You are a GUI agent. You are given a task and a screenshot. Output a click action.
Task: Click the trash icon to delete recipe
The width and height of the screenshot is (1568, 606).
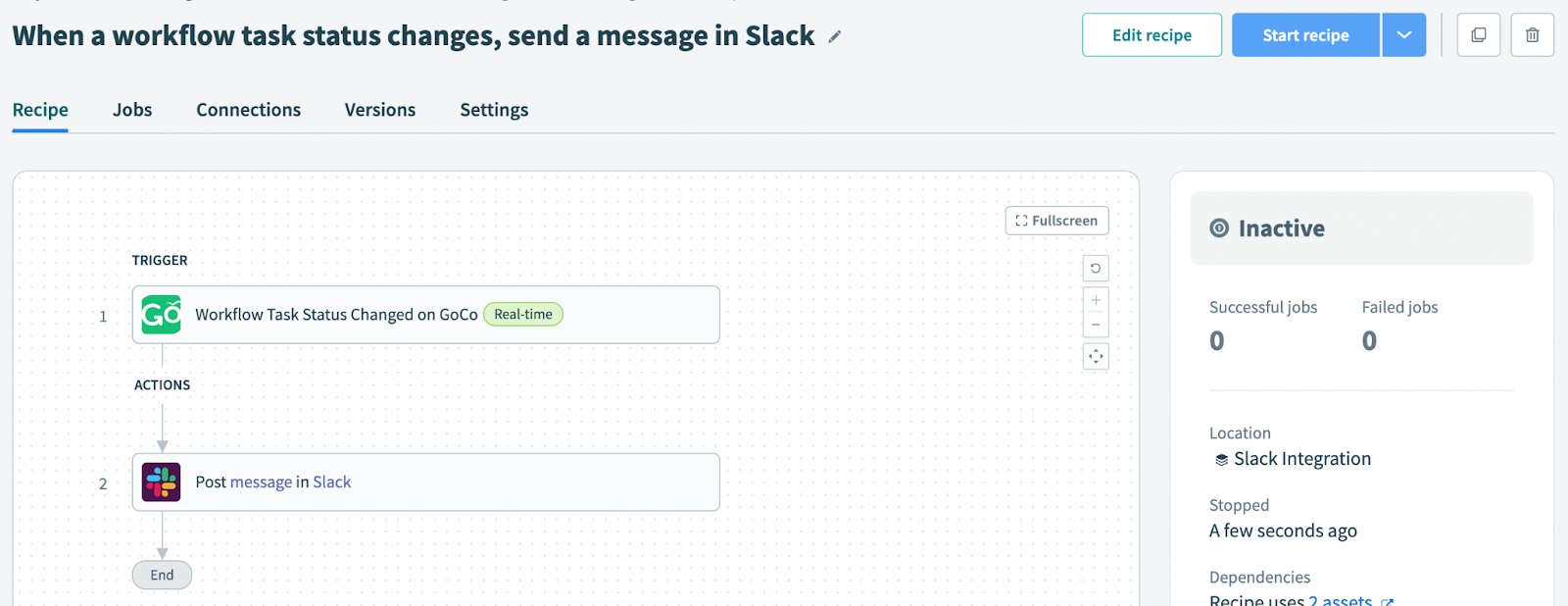[1532, 35]
